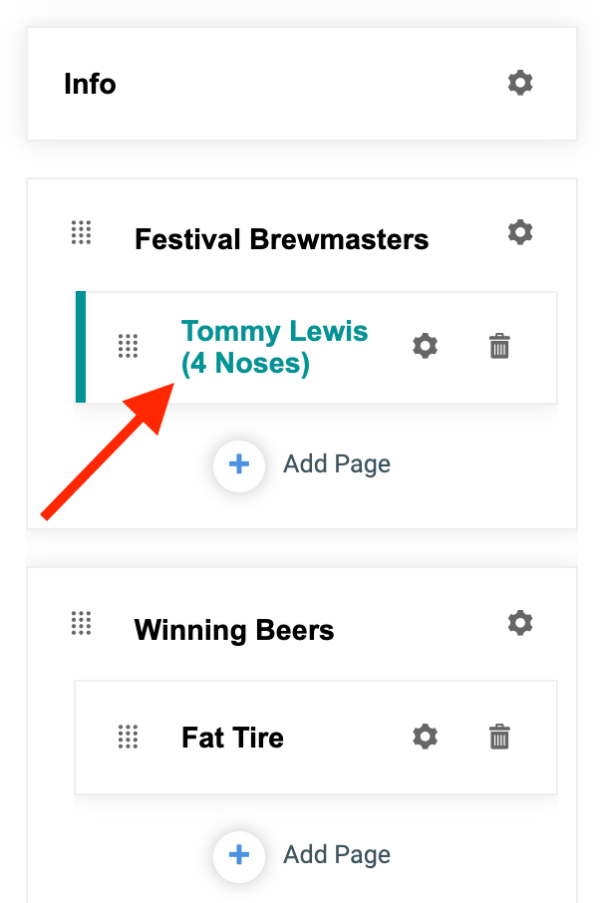The image size is (600, 903).
Task: Open the Tommy Lewis (4 Noses) page
Action: point(275,347)
